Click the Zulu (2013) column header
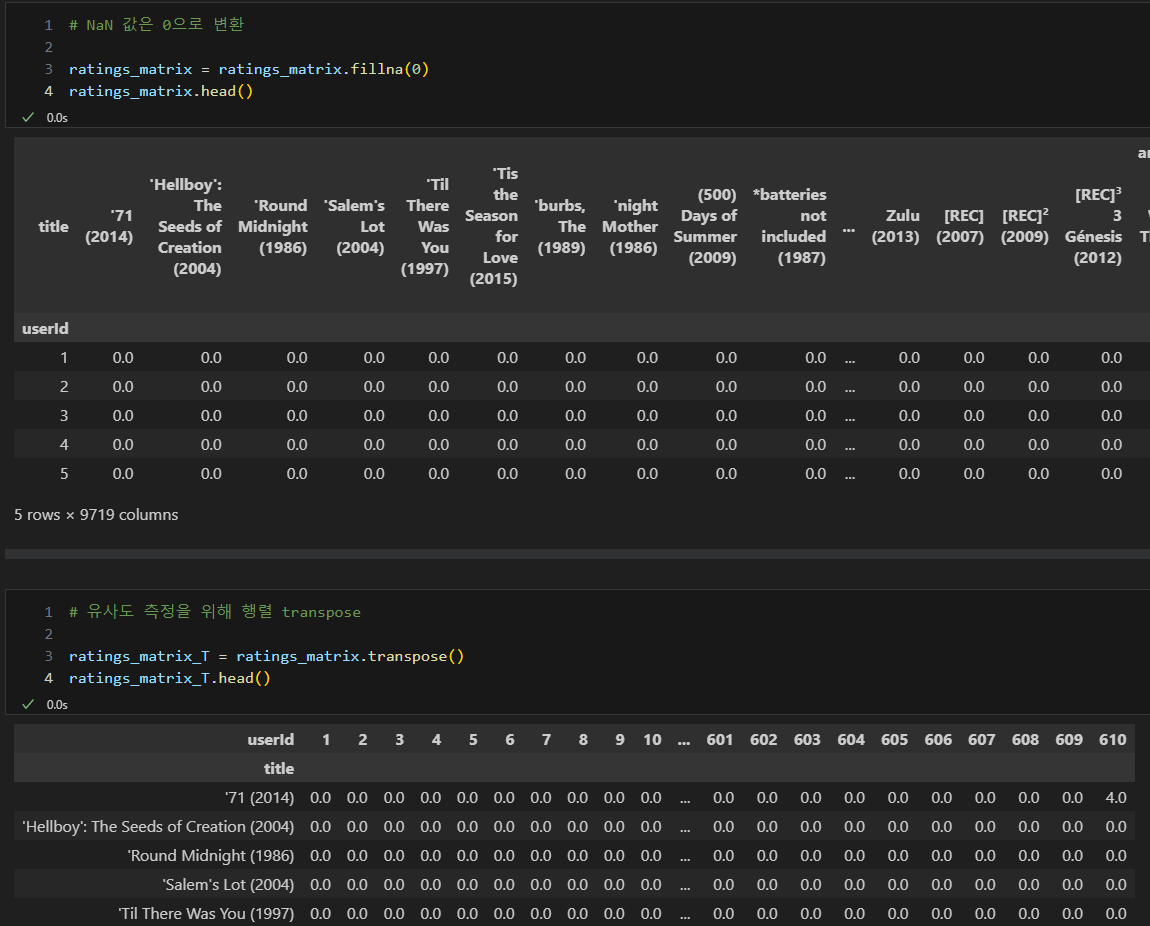The image size is (1150, 926). click(x=896, y=226)
